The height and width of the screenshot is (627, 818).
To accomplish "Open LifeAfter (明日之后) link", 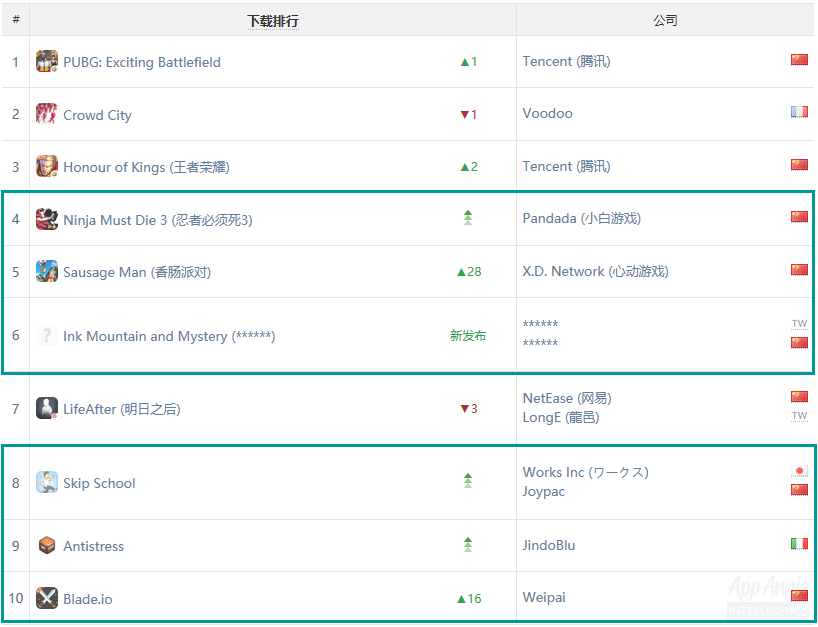I will (122, 409).
